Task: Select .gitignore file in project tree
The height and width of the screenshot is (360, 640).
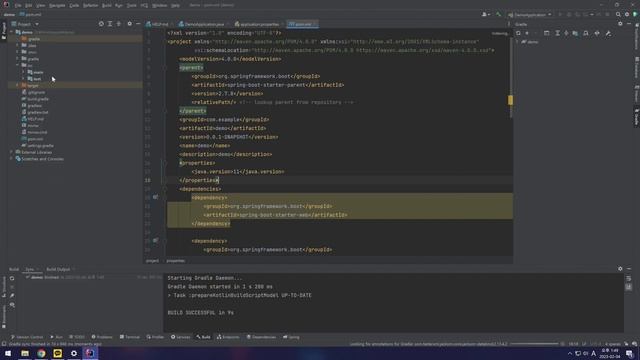Action: 33,92
